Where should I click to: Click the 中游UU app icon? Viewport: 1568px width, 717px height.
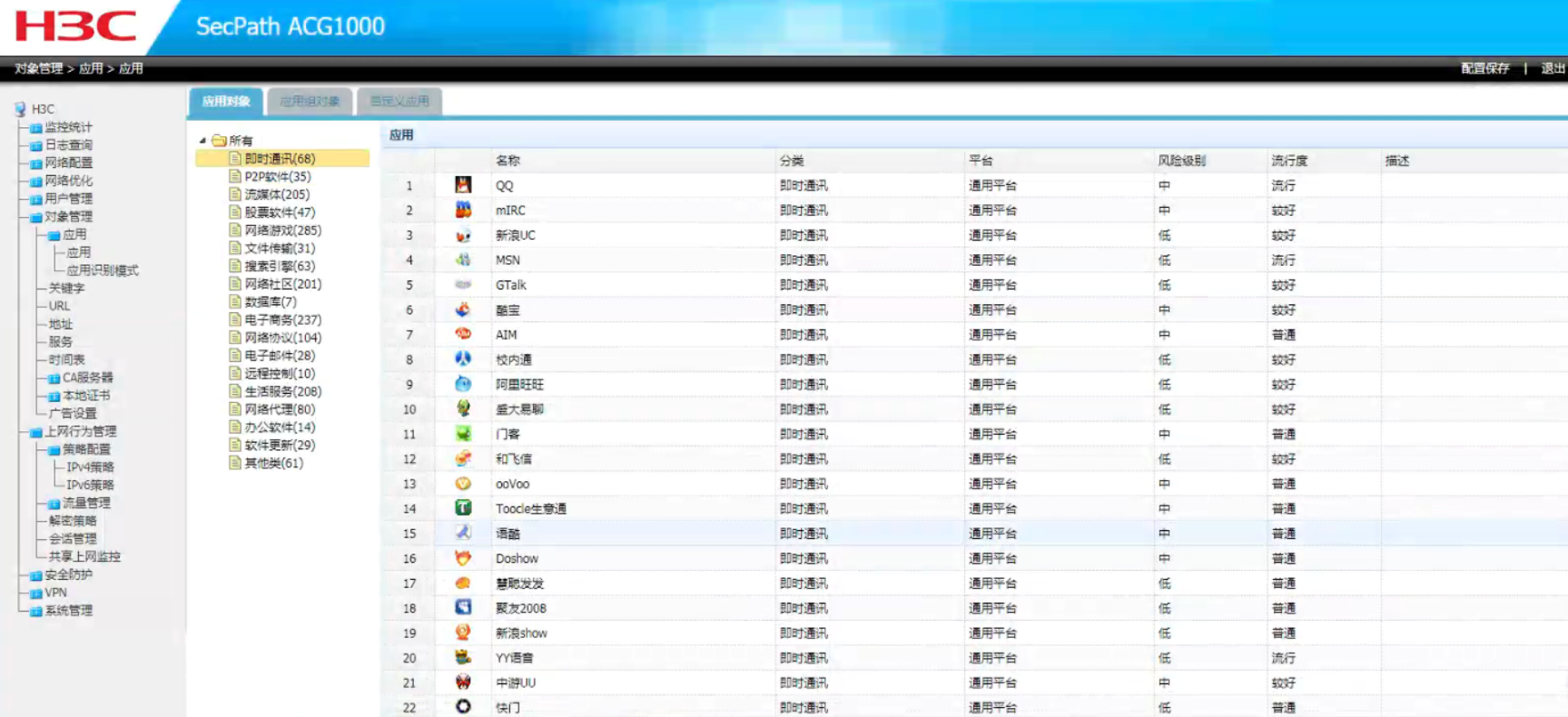[x=463, y=683]
